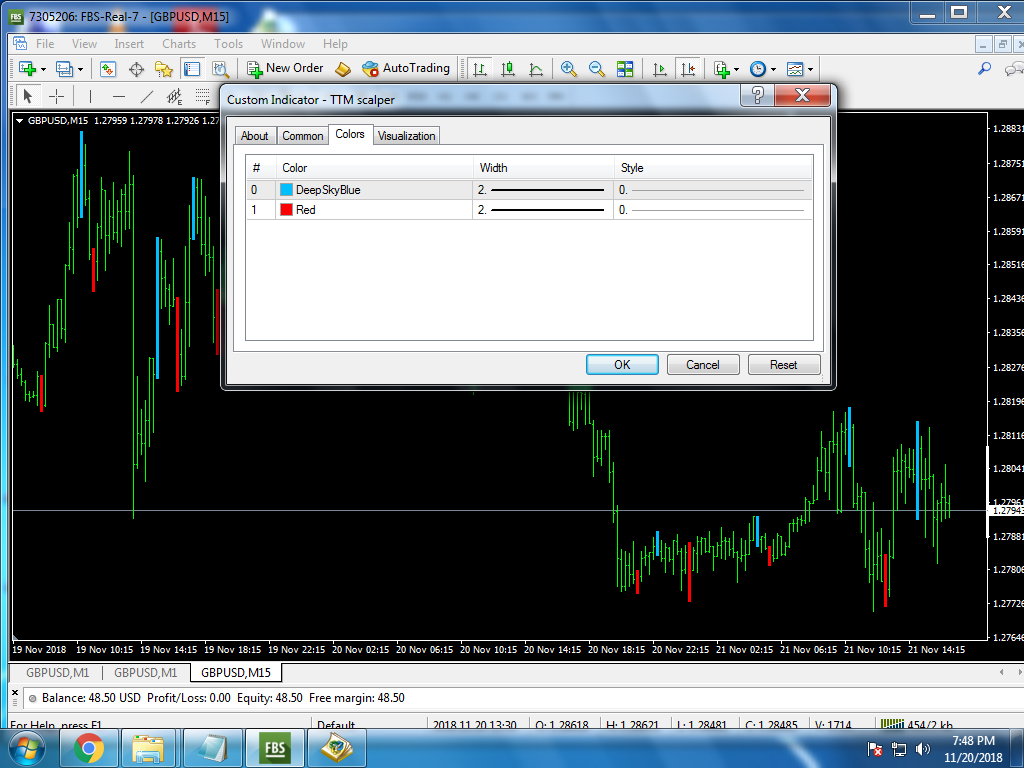Select the equidistant channel tool
The image size is (1024, 768).
pyautogui.click(x=174, y=97)
